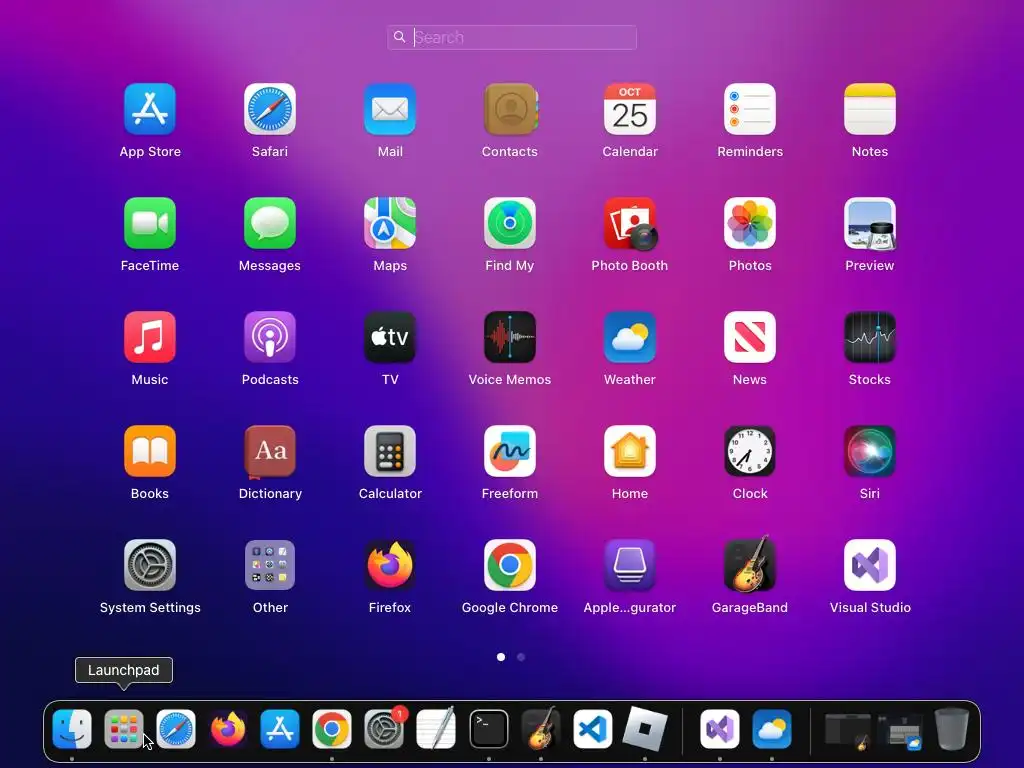Open the Freeform app
The image size is (1024, 768).
(510, 451)
